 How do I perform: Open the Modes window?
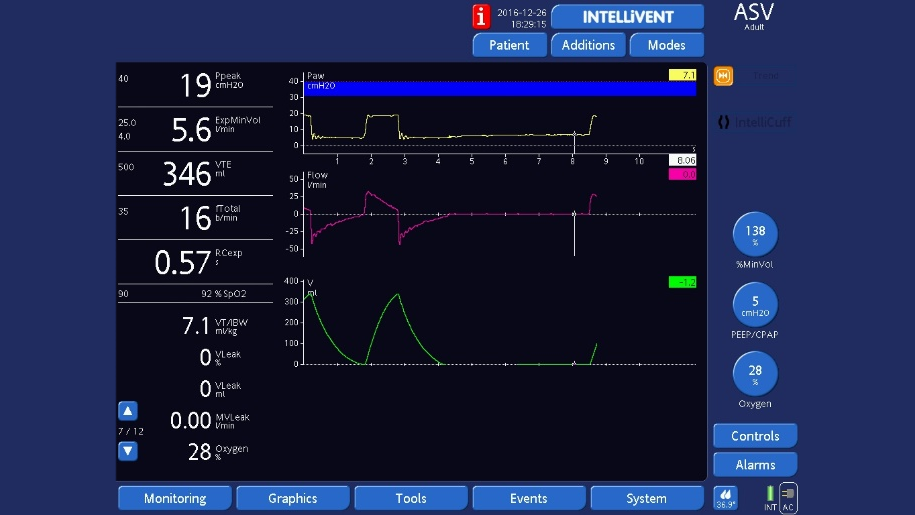tap(667, 45)
